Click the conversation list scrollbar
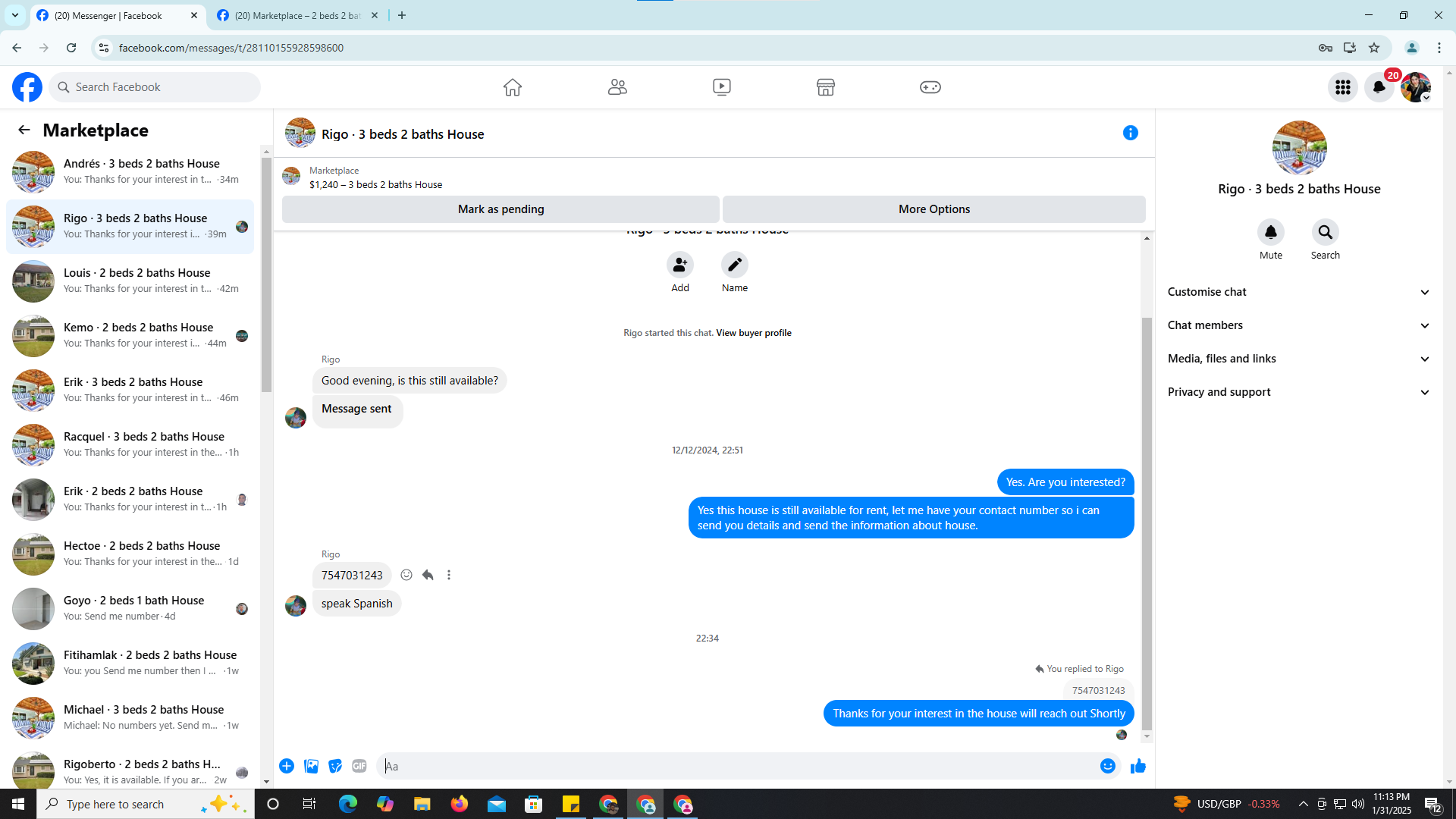This screenshot has height=819, width=1456. tap(266, 275)
